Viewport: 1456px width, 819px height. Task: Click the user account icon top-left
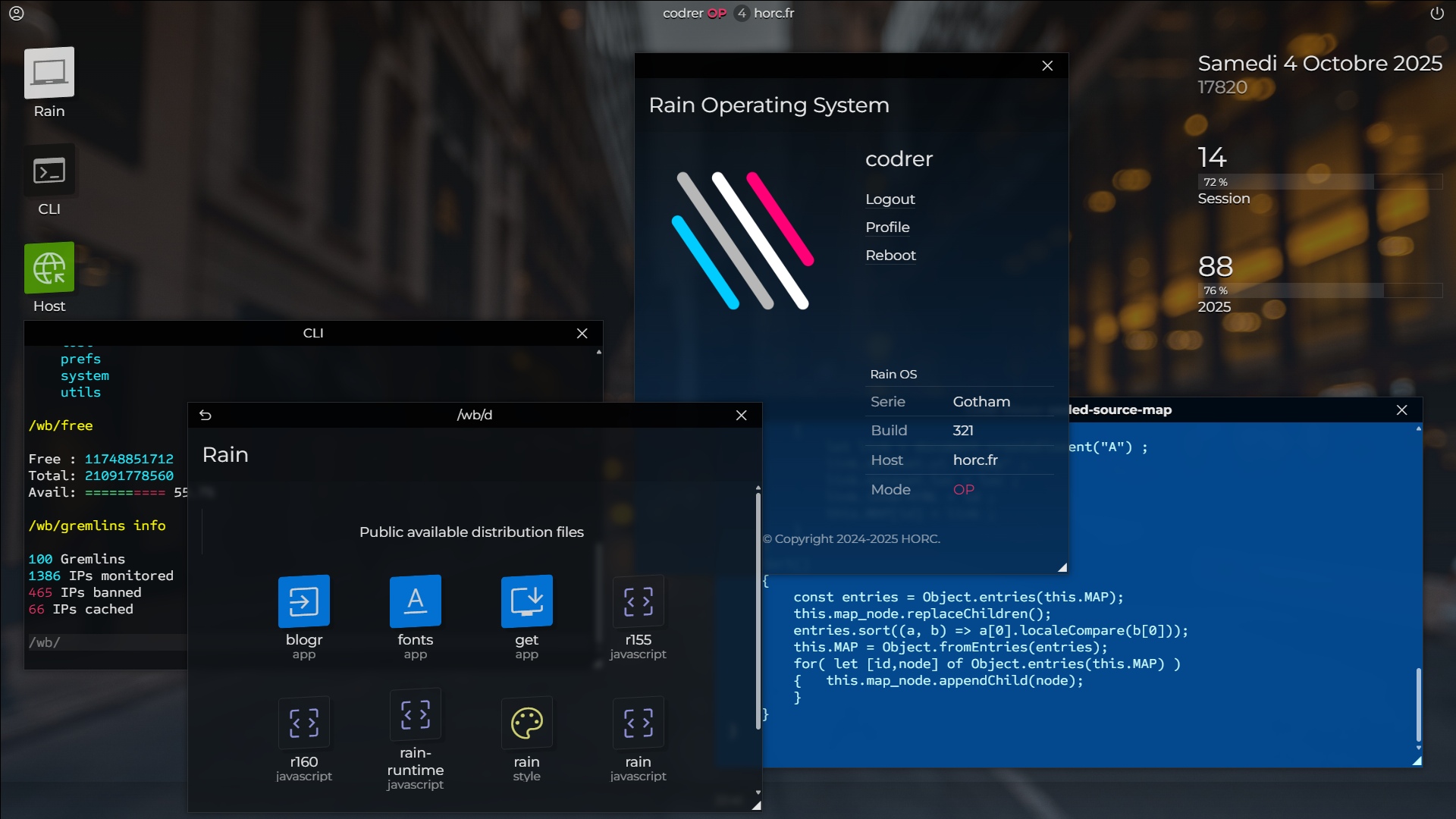tap(17, 13)
